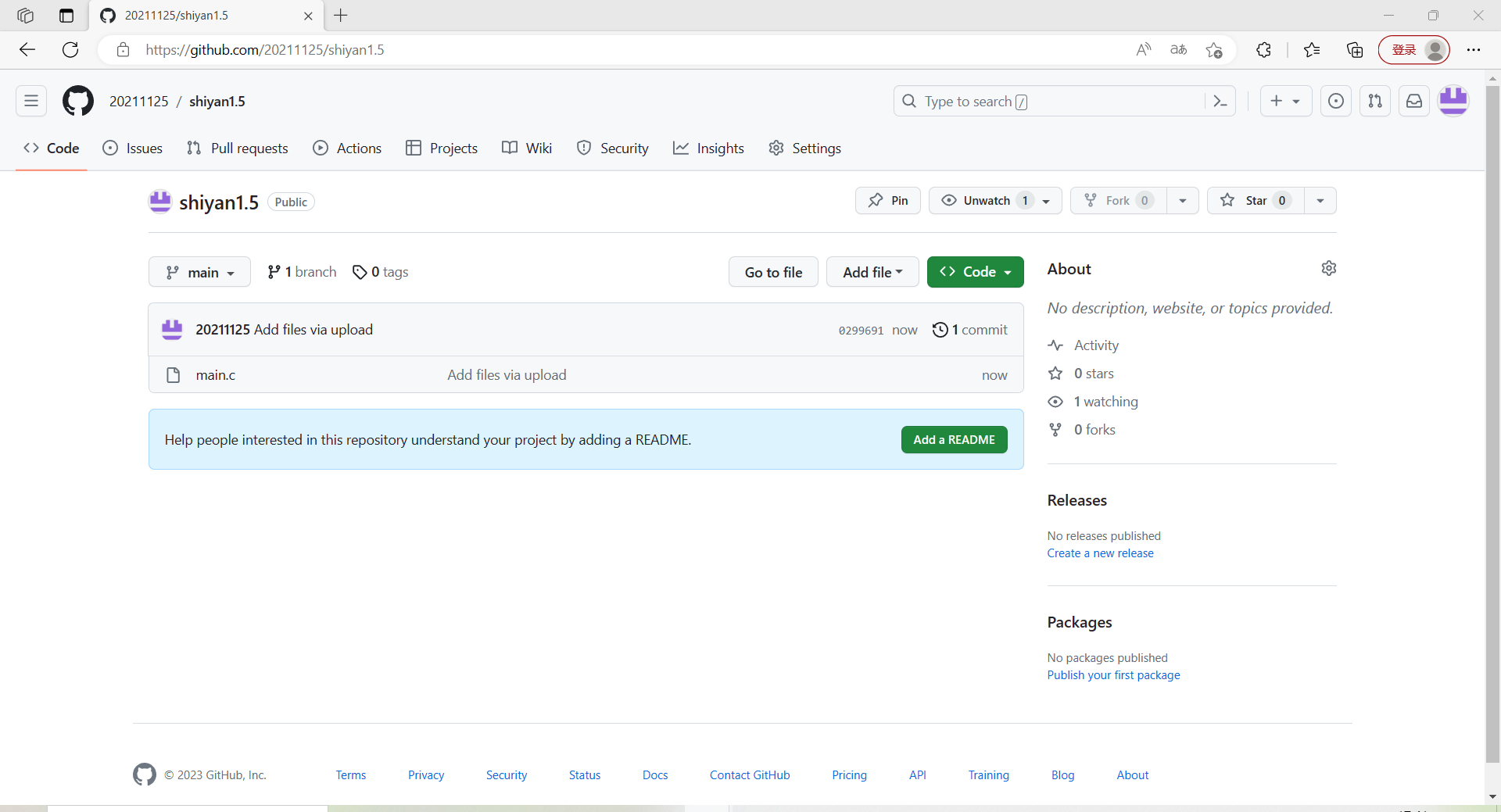1501x812 pixels.
Task: Close the 20211125/shiyan1.5 browser tab
Action: tap(308, 16)
